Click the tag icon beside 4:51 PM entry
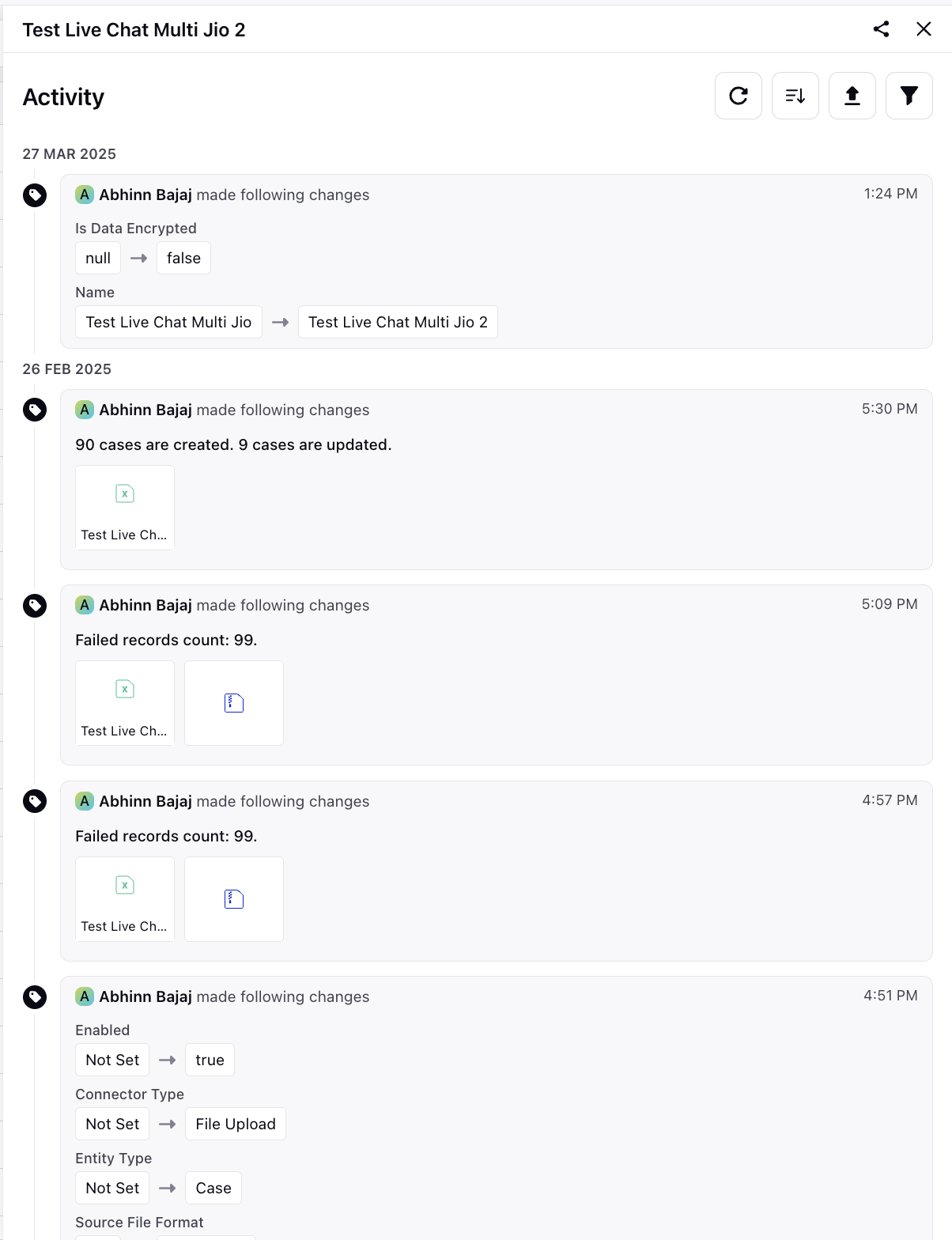952x1240 pixels. [x=35, y=996]
